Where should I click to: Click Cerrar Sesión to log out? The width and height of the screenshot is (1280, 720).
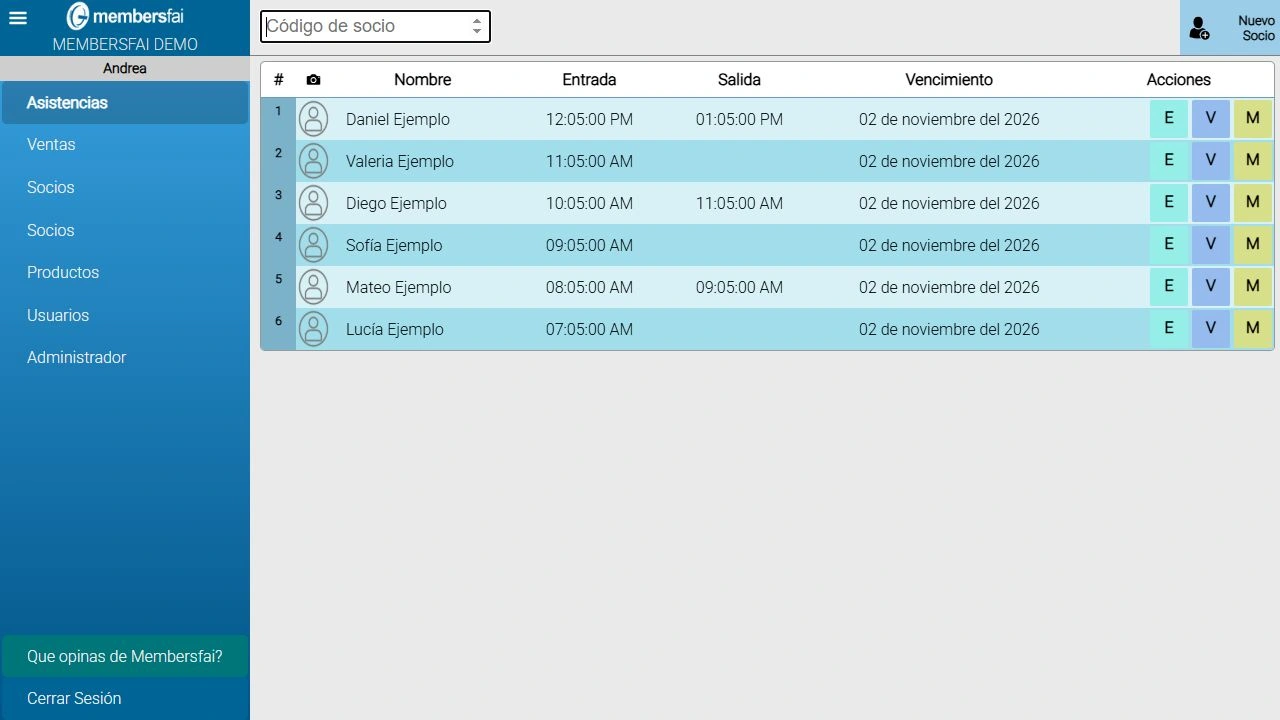(125, 699)
